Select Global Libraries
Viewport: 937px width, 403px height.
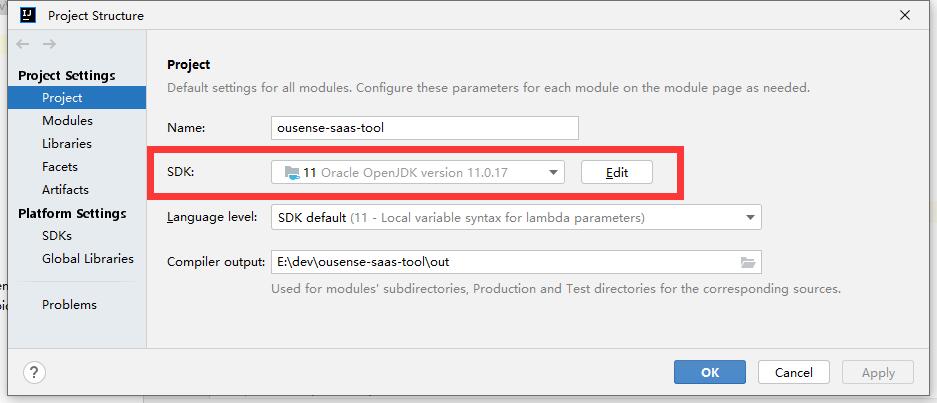pos(87,259)
